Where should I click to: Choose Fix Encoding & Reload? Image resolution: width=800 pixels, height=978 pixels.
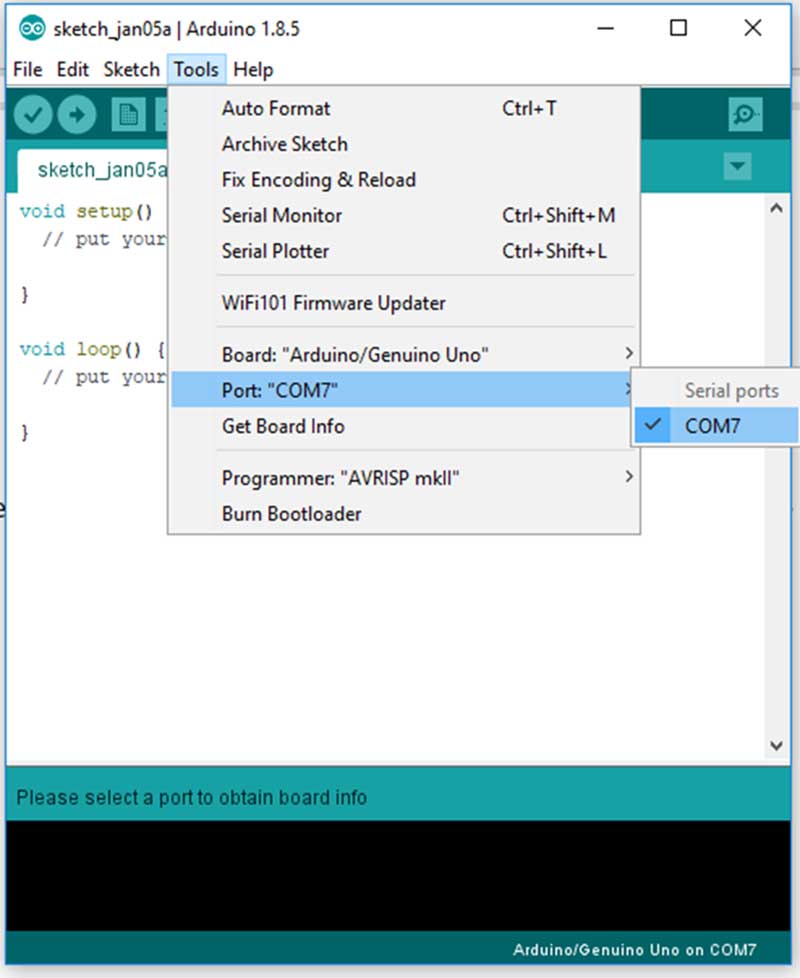point(318,180)
